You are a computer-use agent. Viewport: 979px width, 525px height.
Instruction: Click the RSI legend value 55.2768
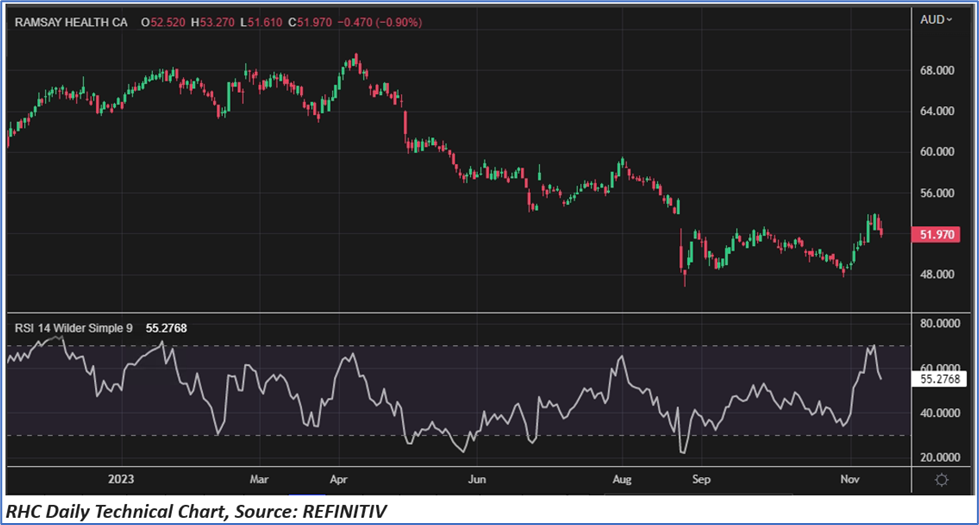pos(166,328)
